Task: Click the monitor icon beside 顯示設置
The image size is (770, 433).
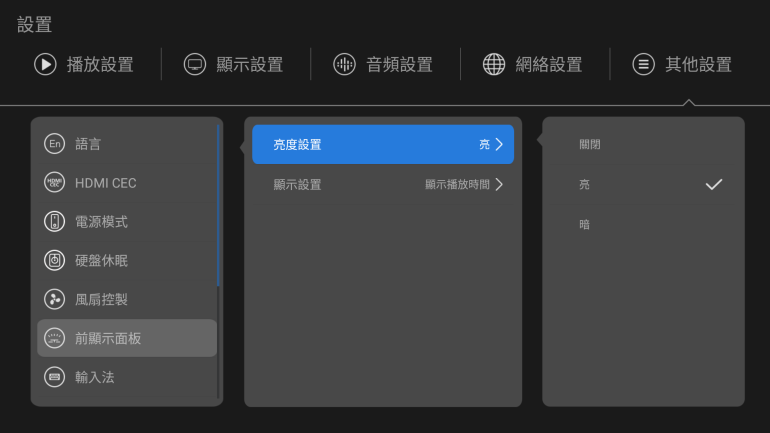Action: pyautogui.click(x=195, y=64)
